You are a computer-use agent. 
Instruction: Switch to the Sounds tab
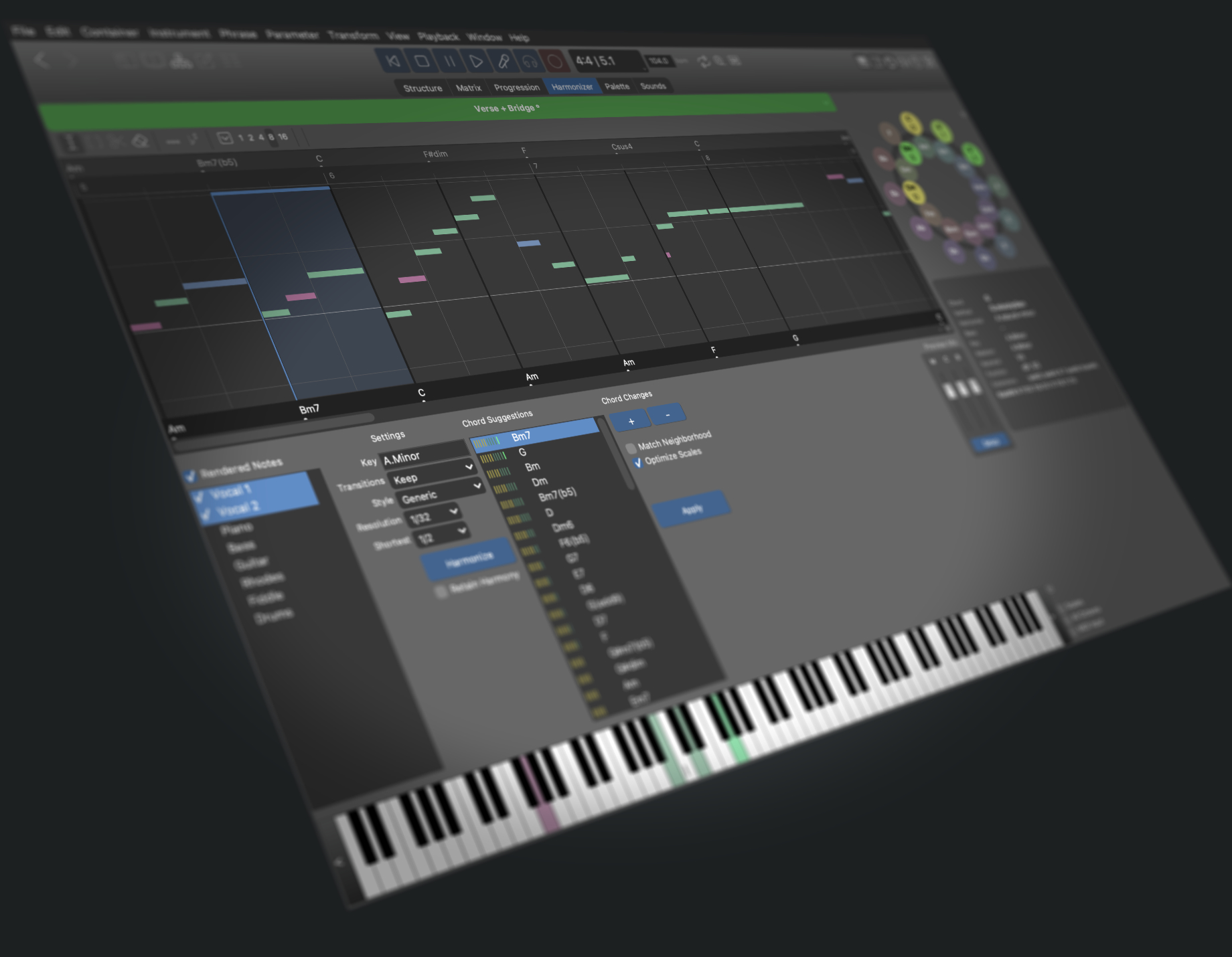click(x=653, y=86)
